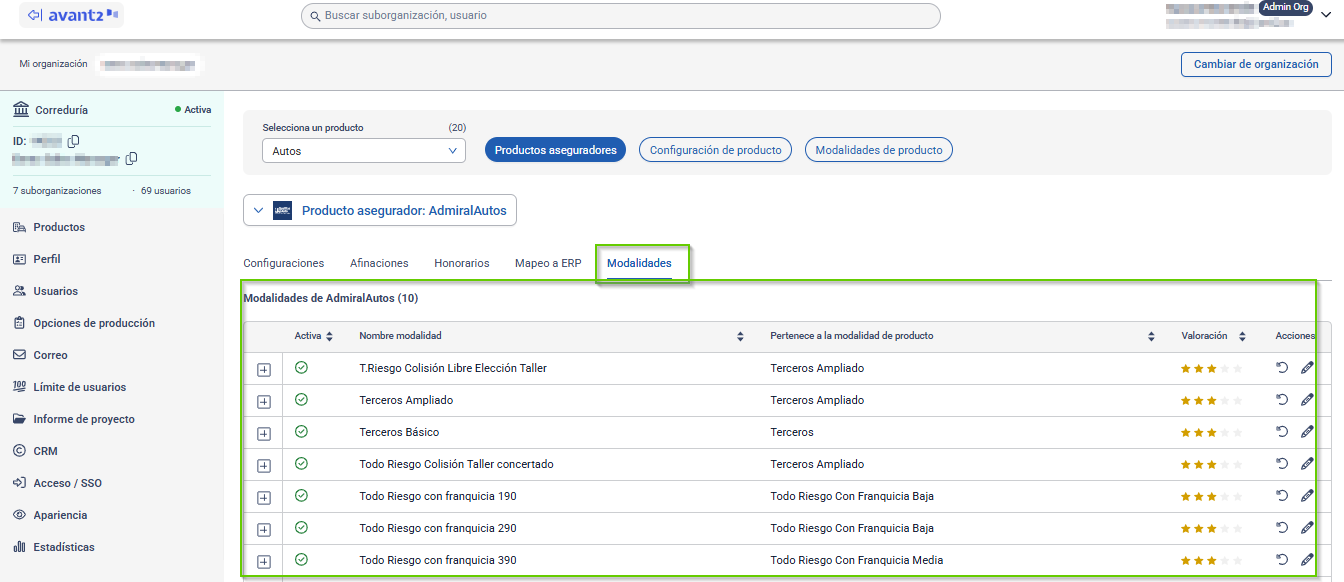Reset Todo Riesgo con franquicia 290 row

tap(1282, 528)
